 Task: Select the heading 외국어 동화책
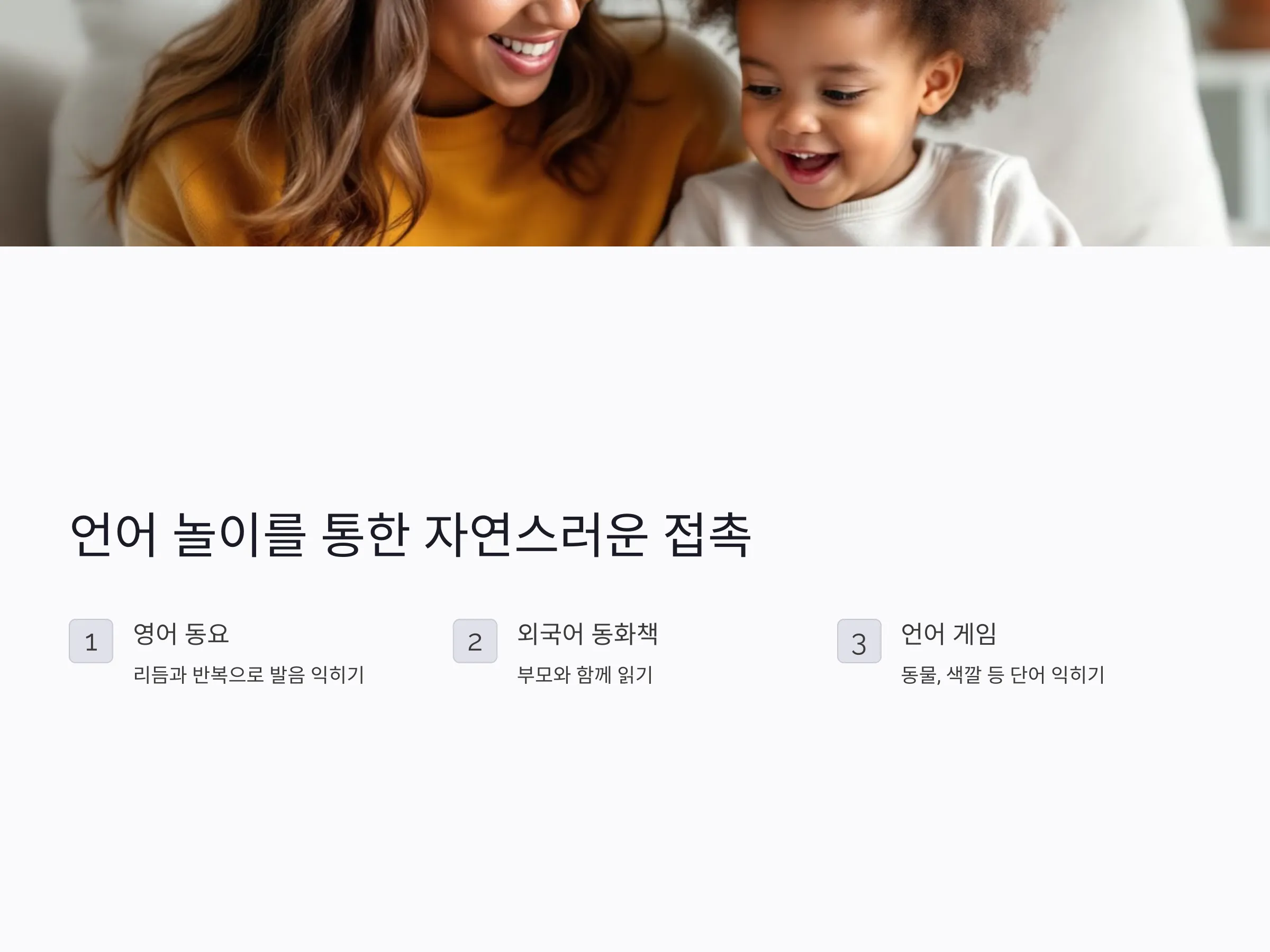(x=587, y=634)
